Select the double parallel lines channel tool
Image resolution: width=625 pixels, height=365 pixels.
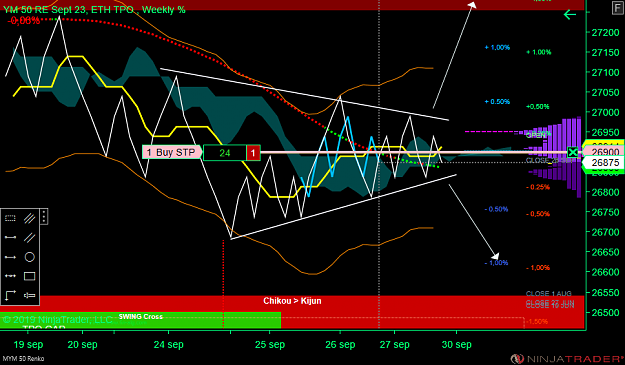coord(29,237)
